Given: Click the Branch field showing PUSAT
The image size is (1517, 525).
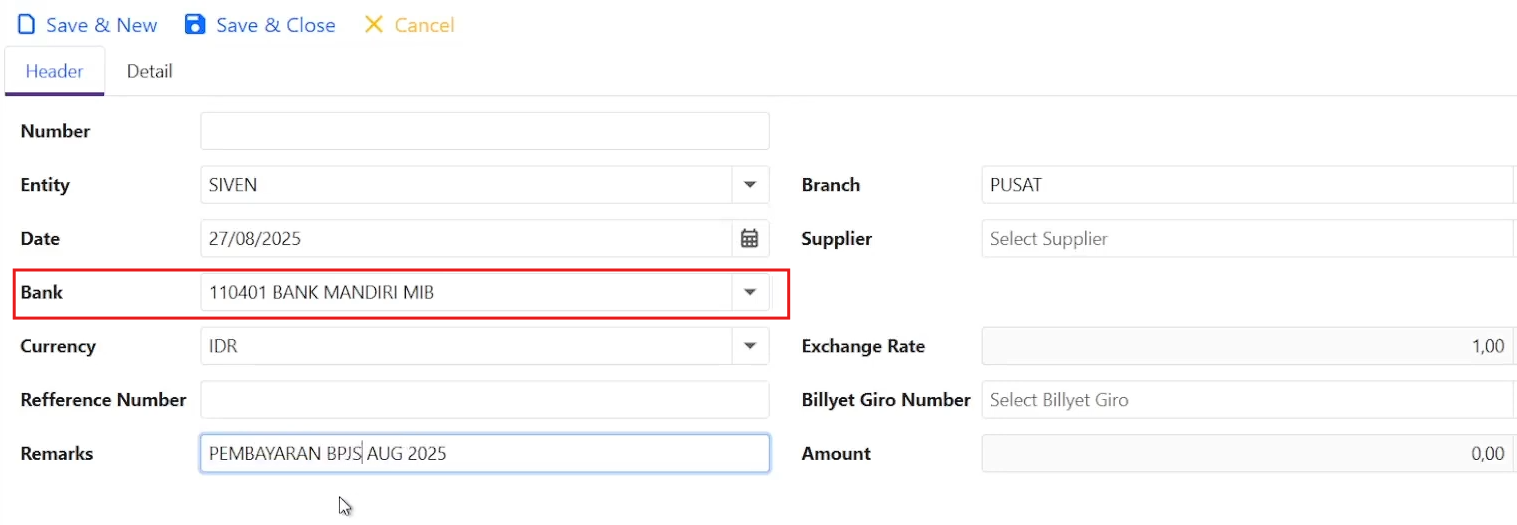Looking at the screenshot, I should (1248, 185).
